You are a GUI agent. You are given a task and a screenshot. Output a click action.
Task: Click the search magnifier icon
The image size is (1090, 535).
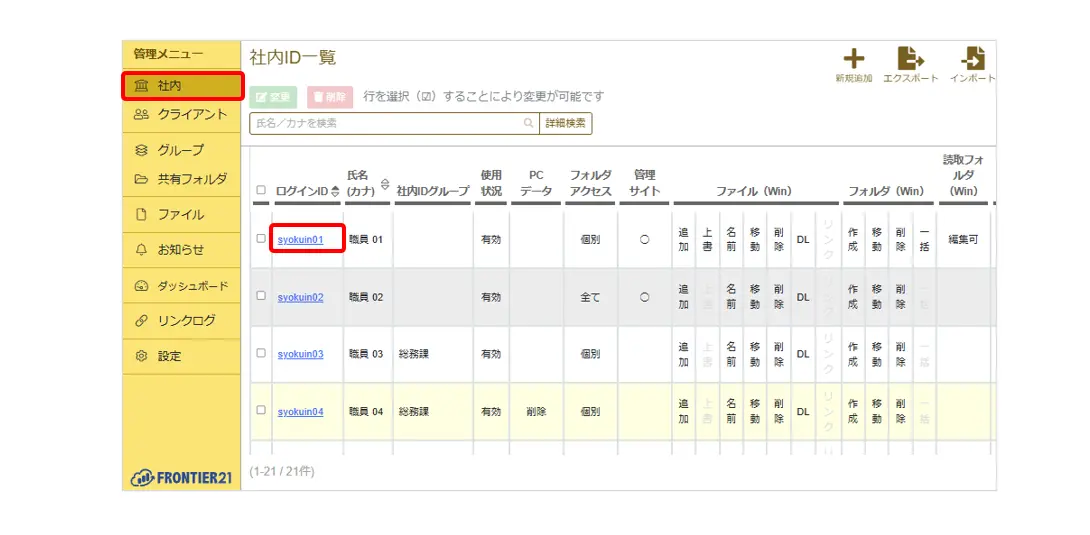tap(528, 124)
